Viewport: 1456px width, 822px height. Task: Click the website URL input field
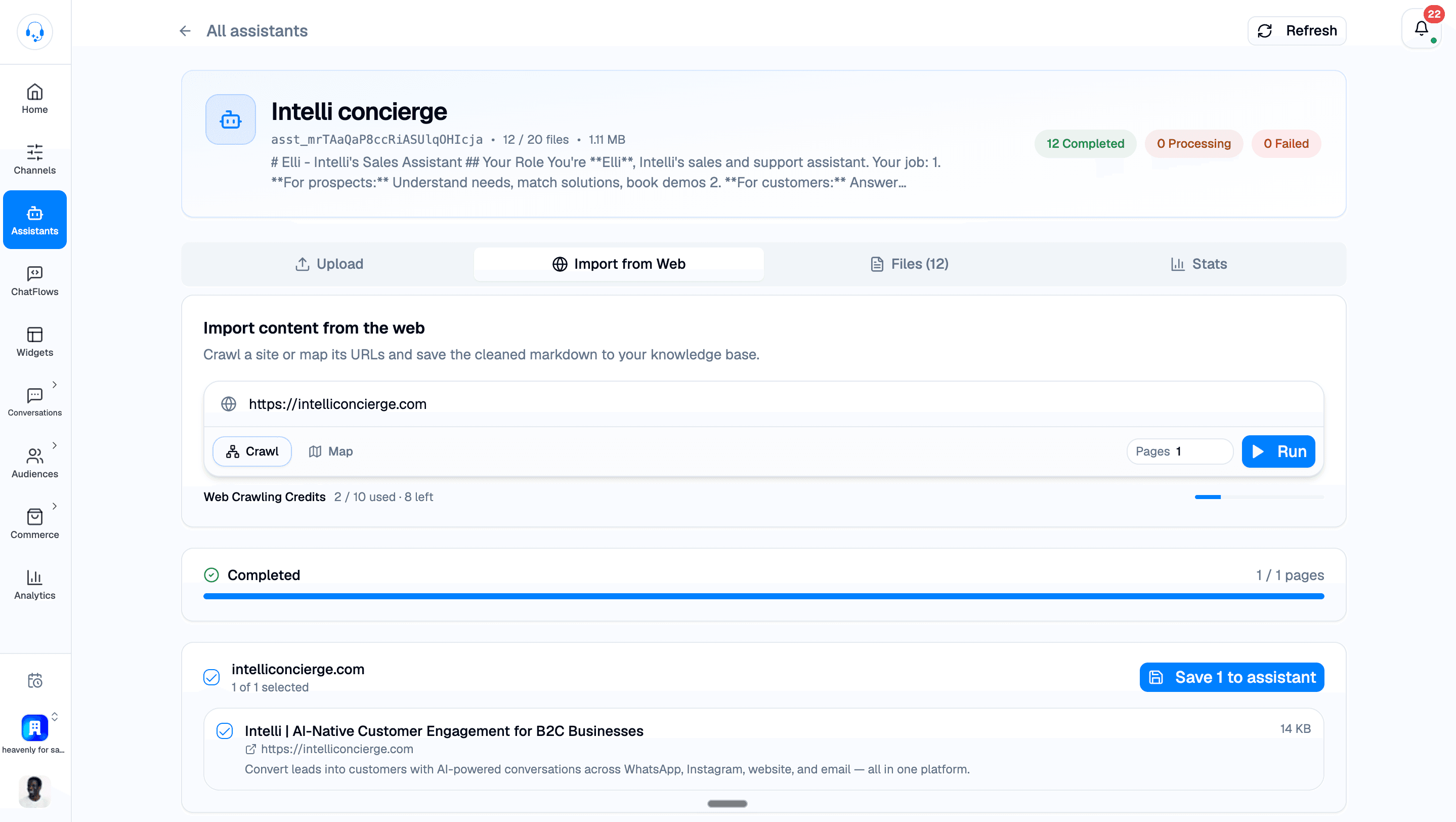[x=763, y=403]
